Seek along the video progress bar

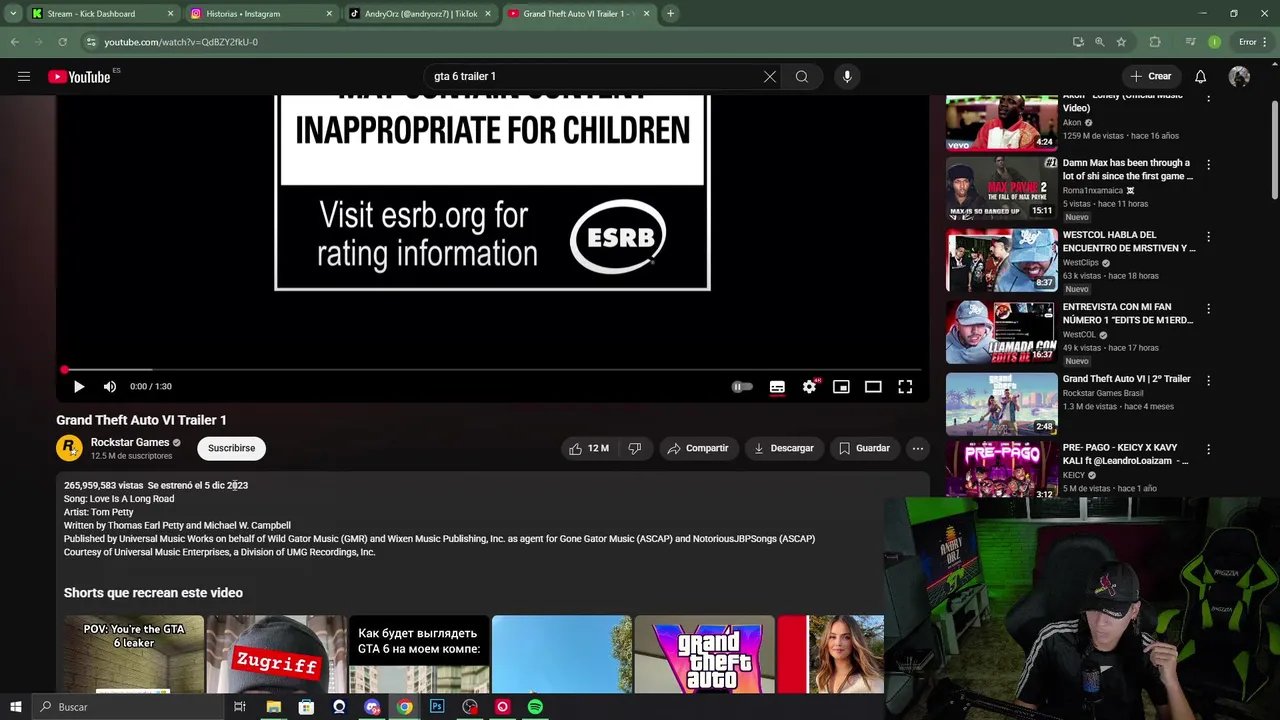492,370
